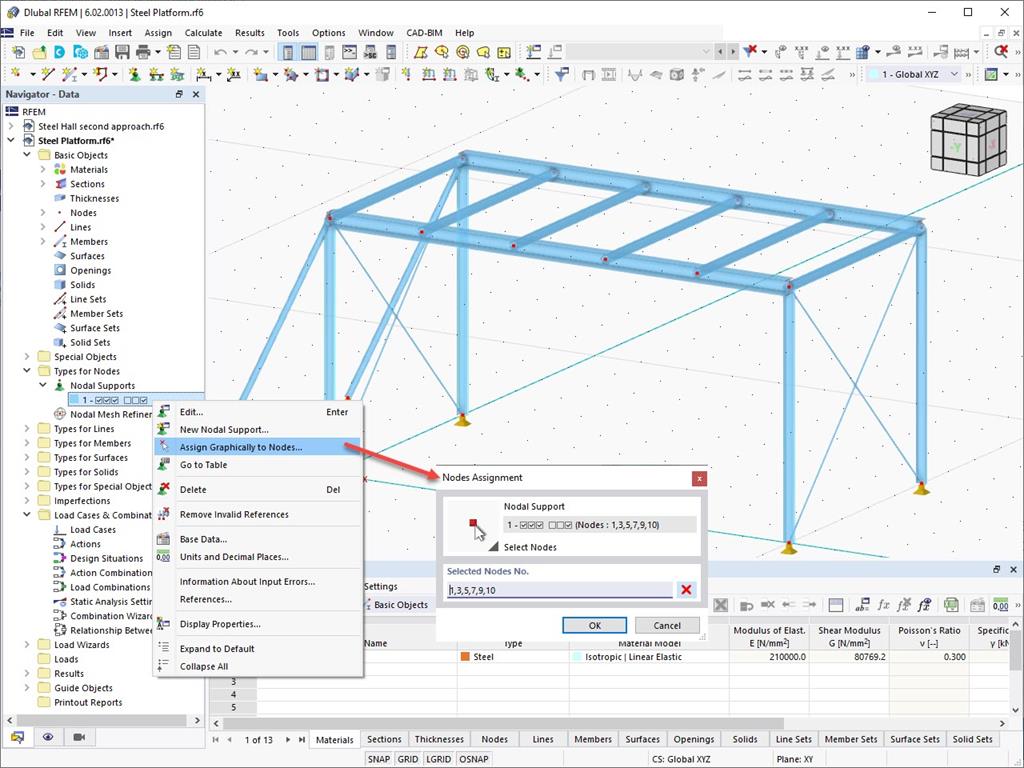Expand the Steel Hall second approach.rf6 node

click(x=11, y=126)
